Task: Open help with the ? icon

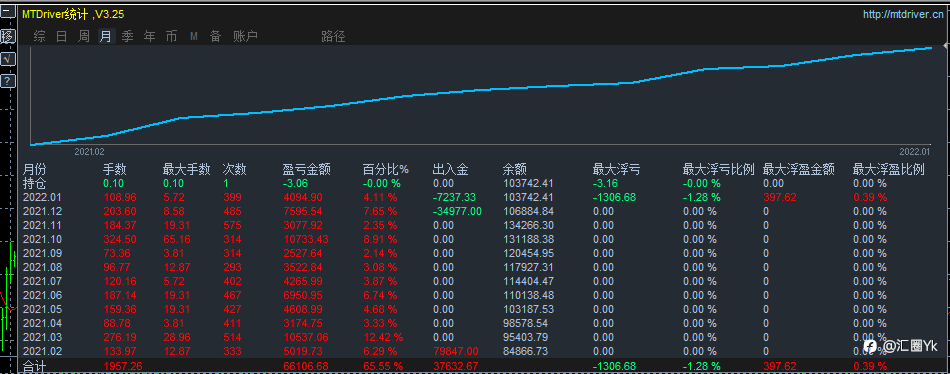Action: [7, 81]
